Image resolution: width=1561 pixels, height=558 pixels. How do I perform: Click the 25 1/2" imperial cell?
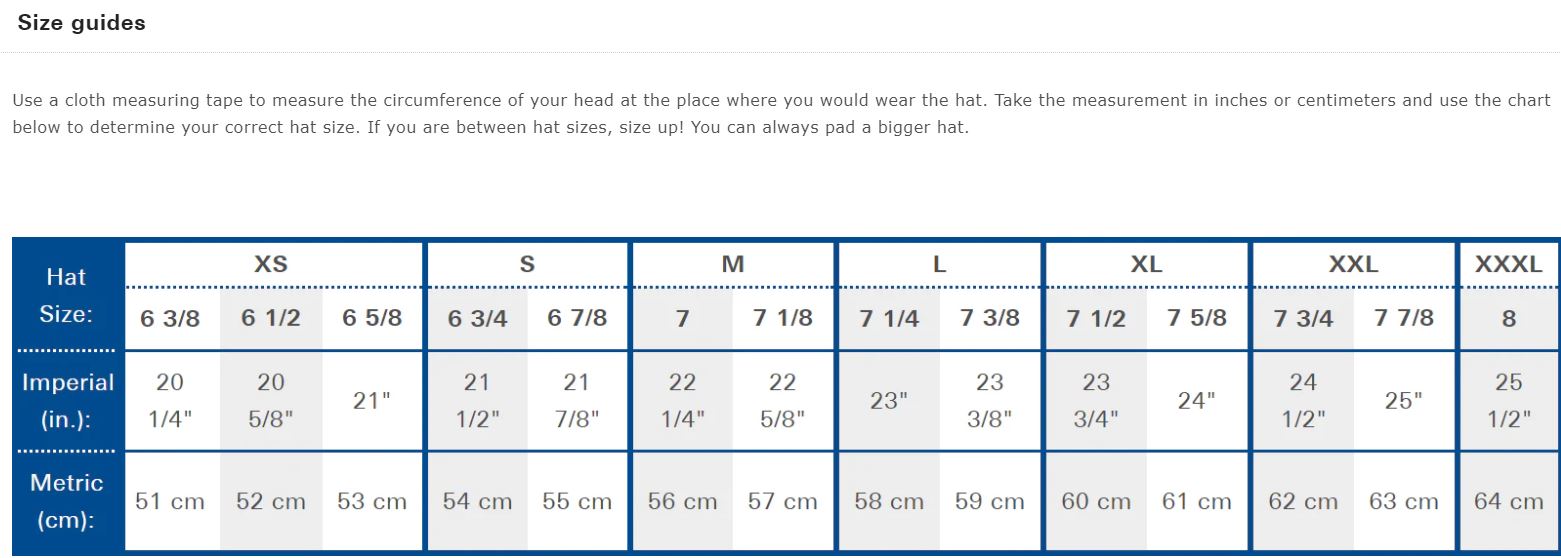pyautogui.click(x=1508, y=401)
